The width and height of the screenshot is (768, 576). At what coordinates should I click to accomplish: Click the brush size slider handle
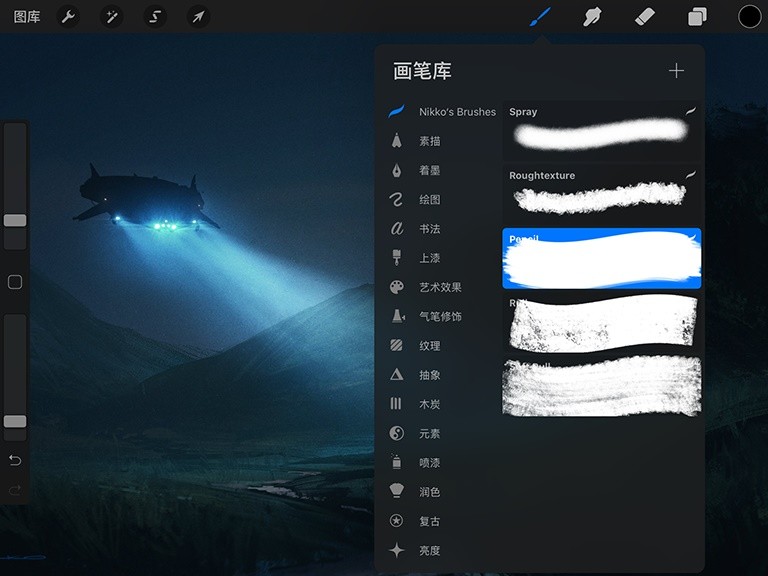[15, 220]
